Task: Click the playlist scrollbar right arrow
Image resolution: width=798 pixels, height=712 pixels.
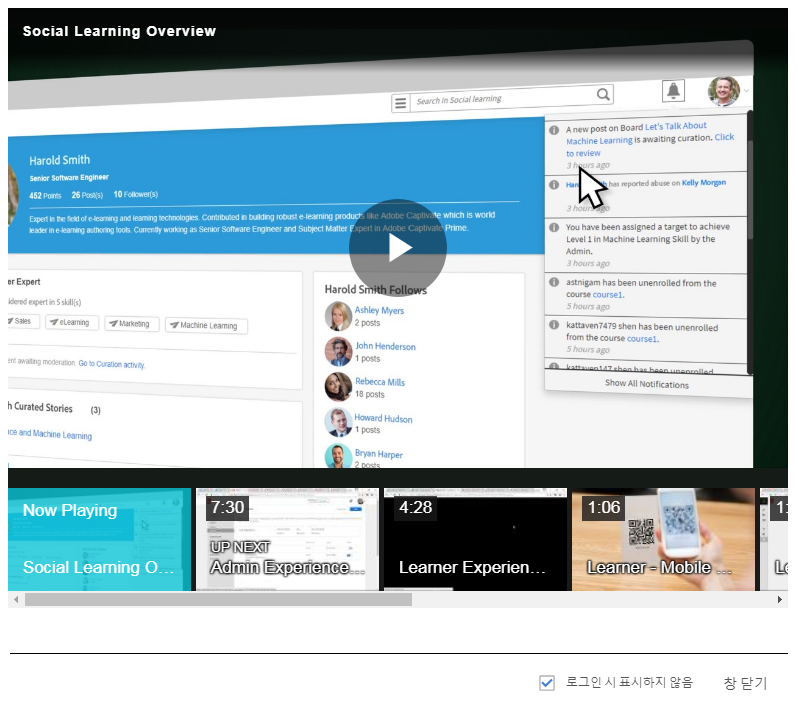Action: coord(780,600)
